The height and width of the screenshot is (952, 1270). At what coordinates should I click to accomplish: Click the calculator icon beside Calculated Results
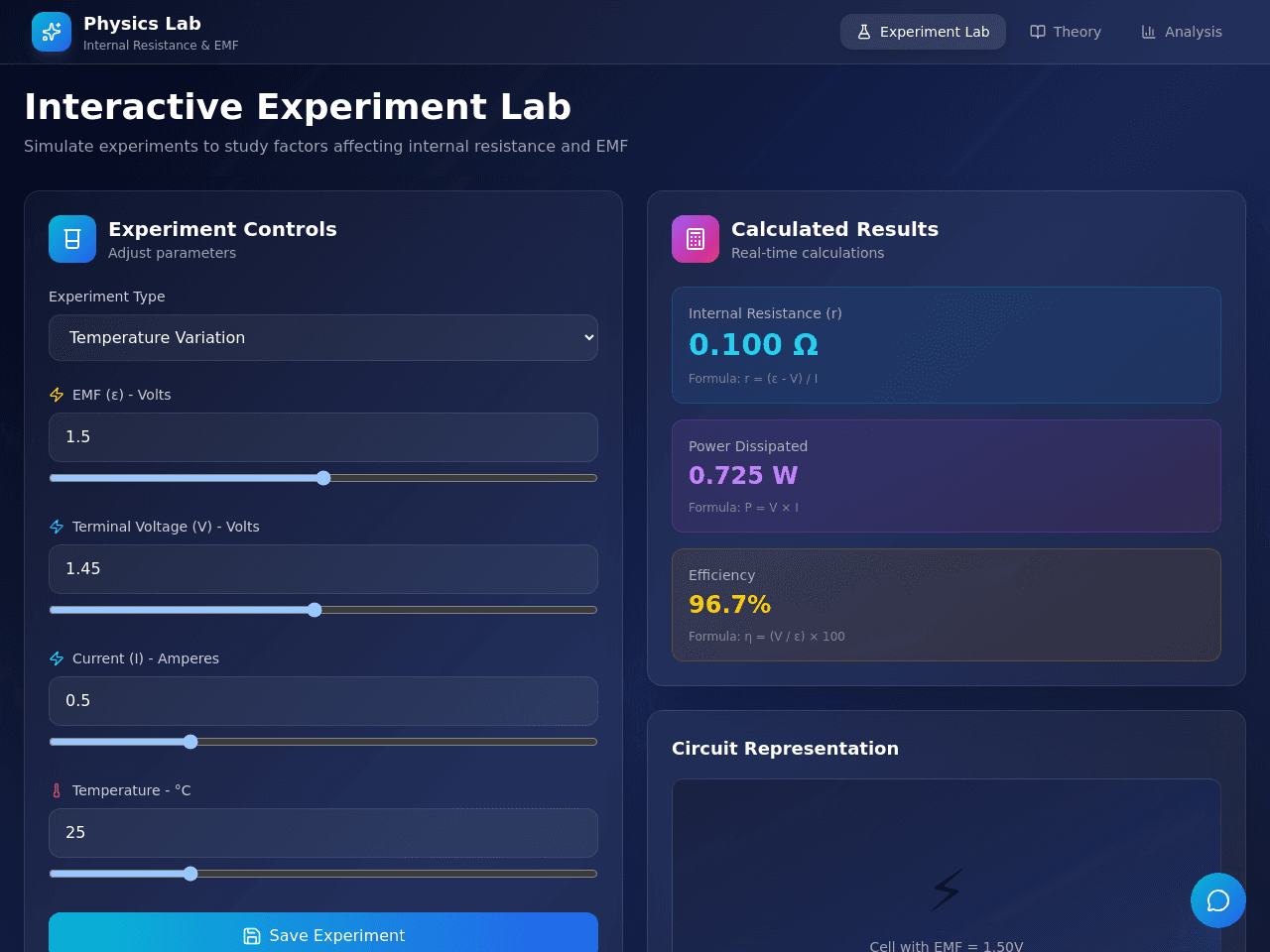click(696, 239)
